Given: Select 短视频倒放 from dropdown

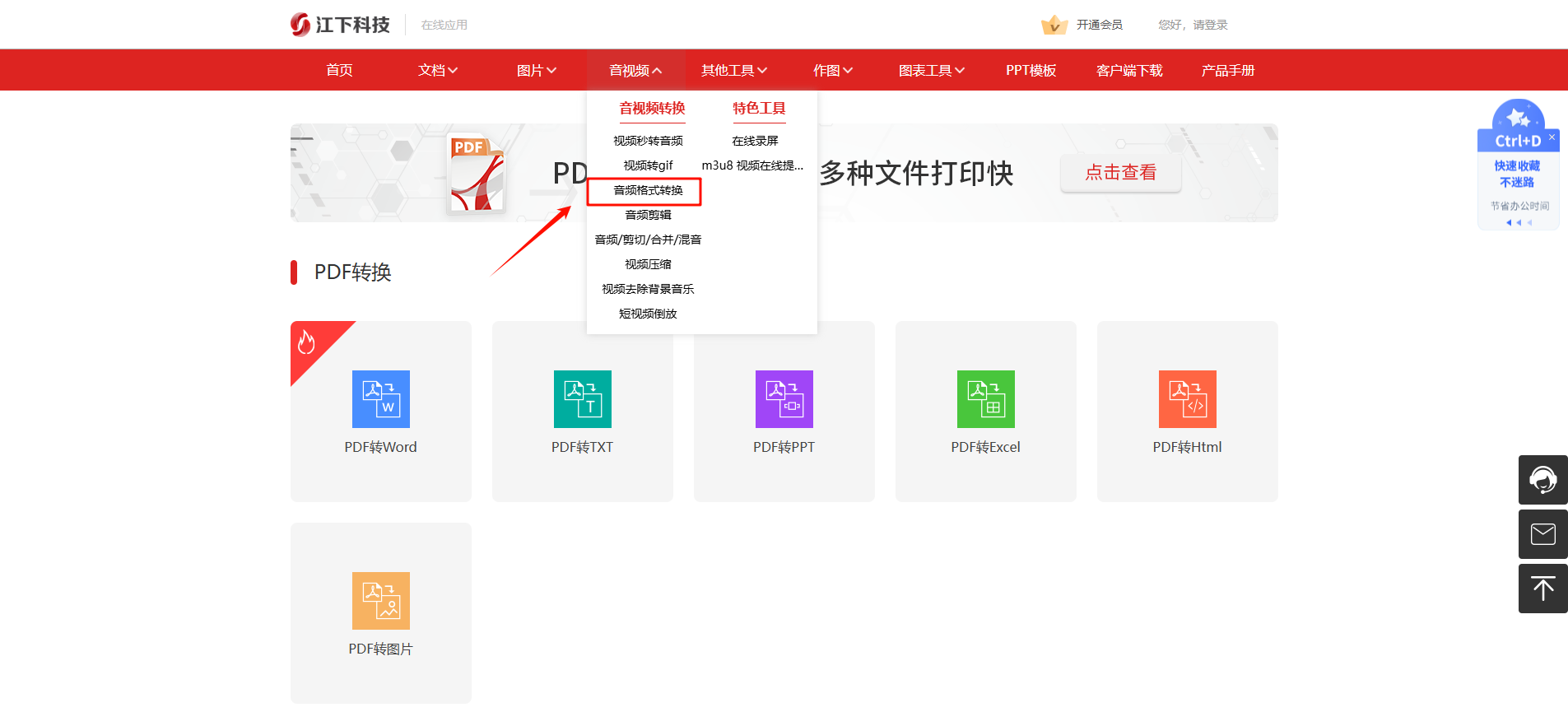Looking at the screenshot, I should pos(648,314).
